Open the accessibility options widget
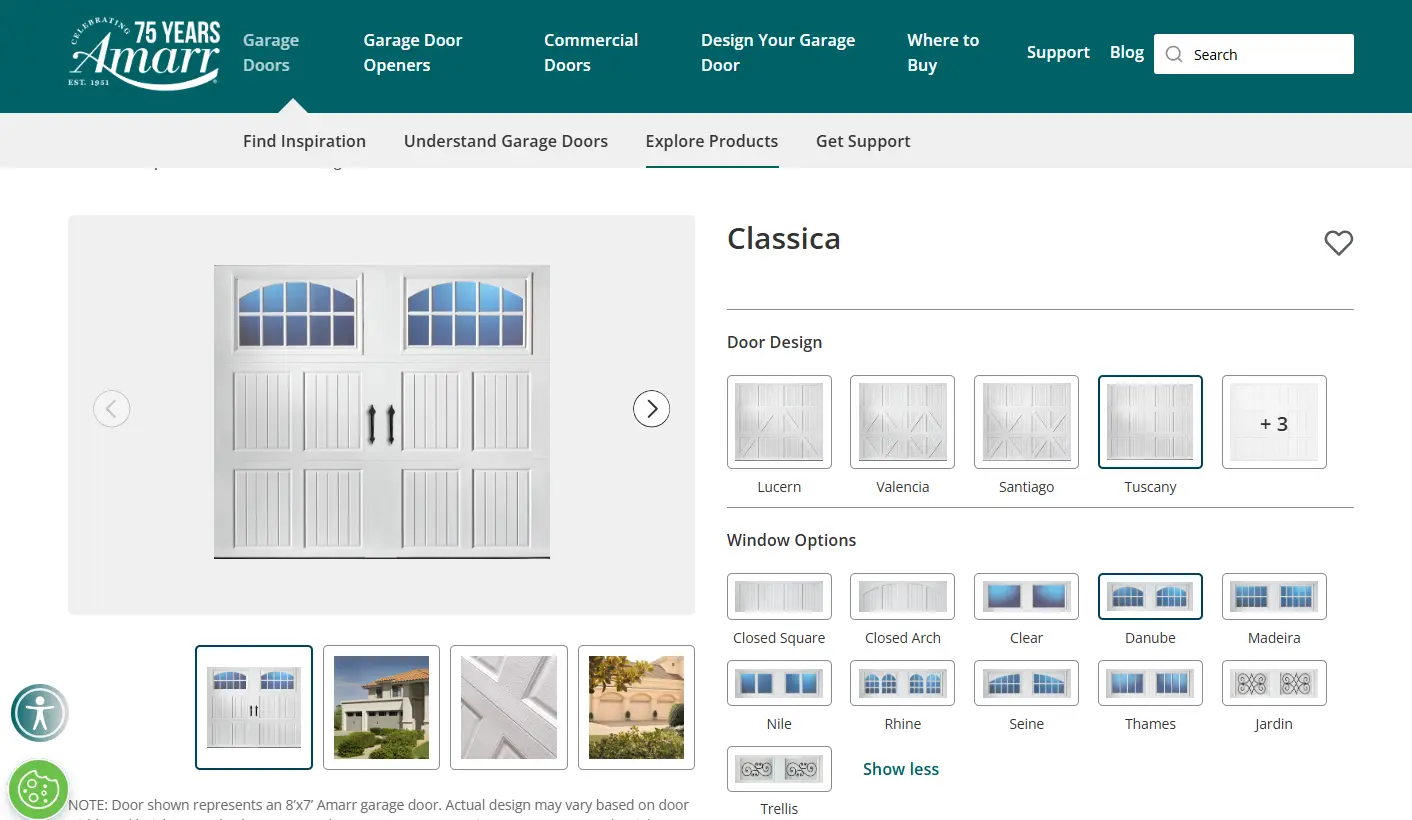This screenshot has height=820, width=1412. click(39, 712)
